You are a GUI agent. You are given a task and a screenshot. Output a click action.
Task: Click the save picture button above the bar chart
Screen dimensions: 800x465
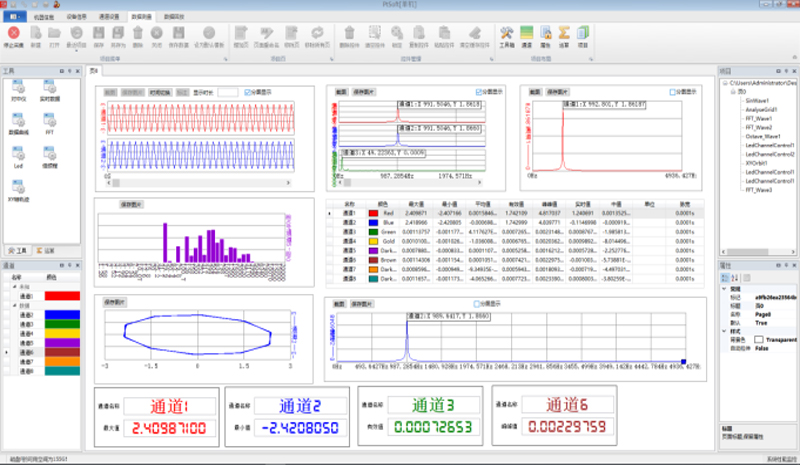click(x=132, y=204)
